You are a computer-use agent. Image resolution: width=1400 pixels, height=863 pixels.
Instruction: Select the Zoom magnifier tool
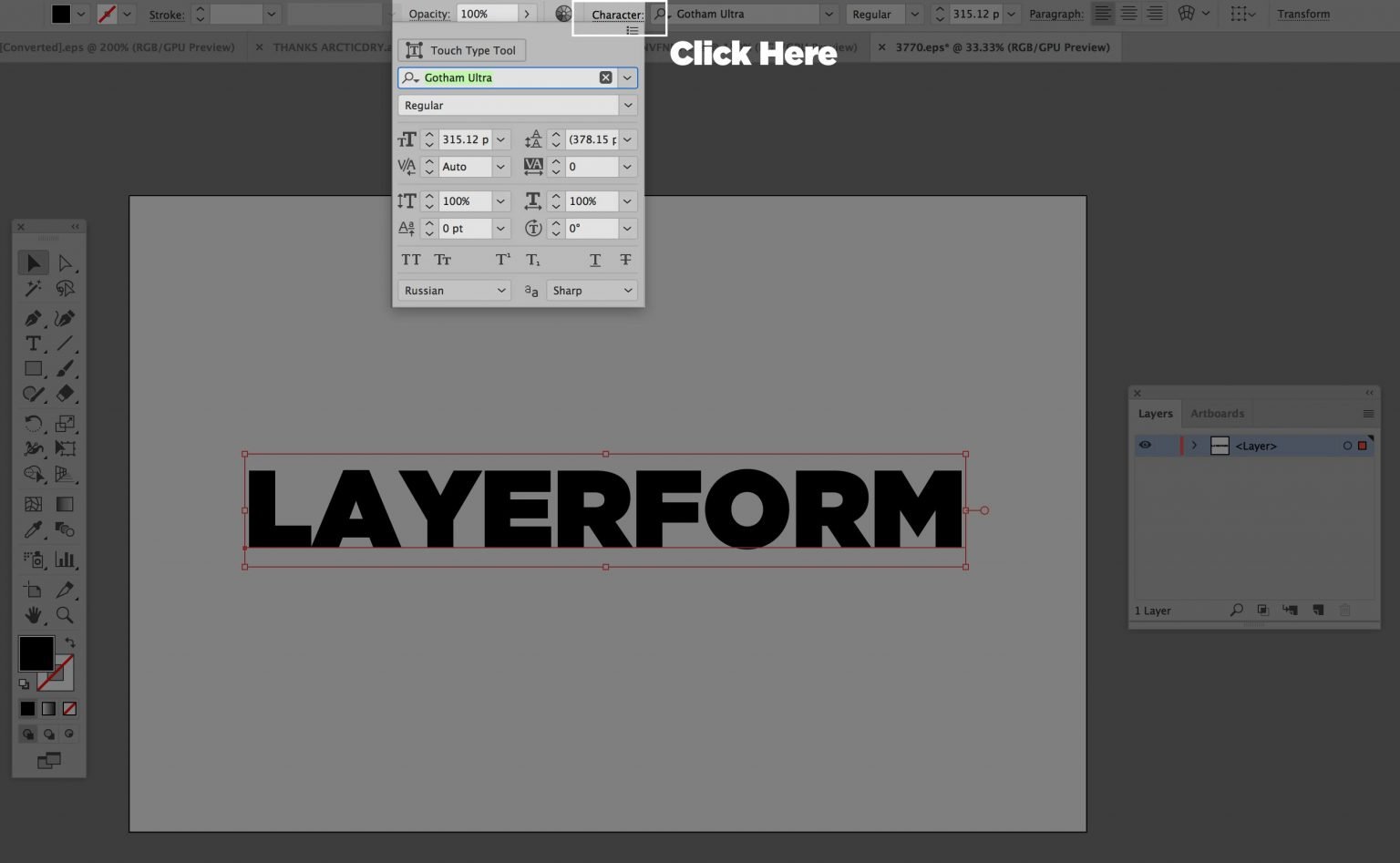(x=65, y=615)
